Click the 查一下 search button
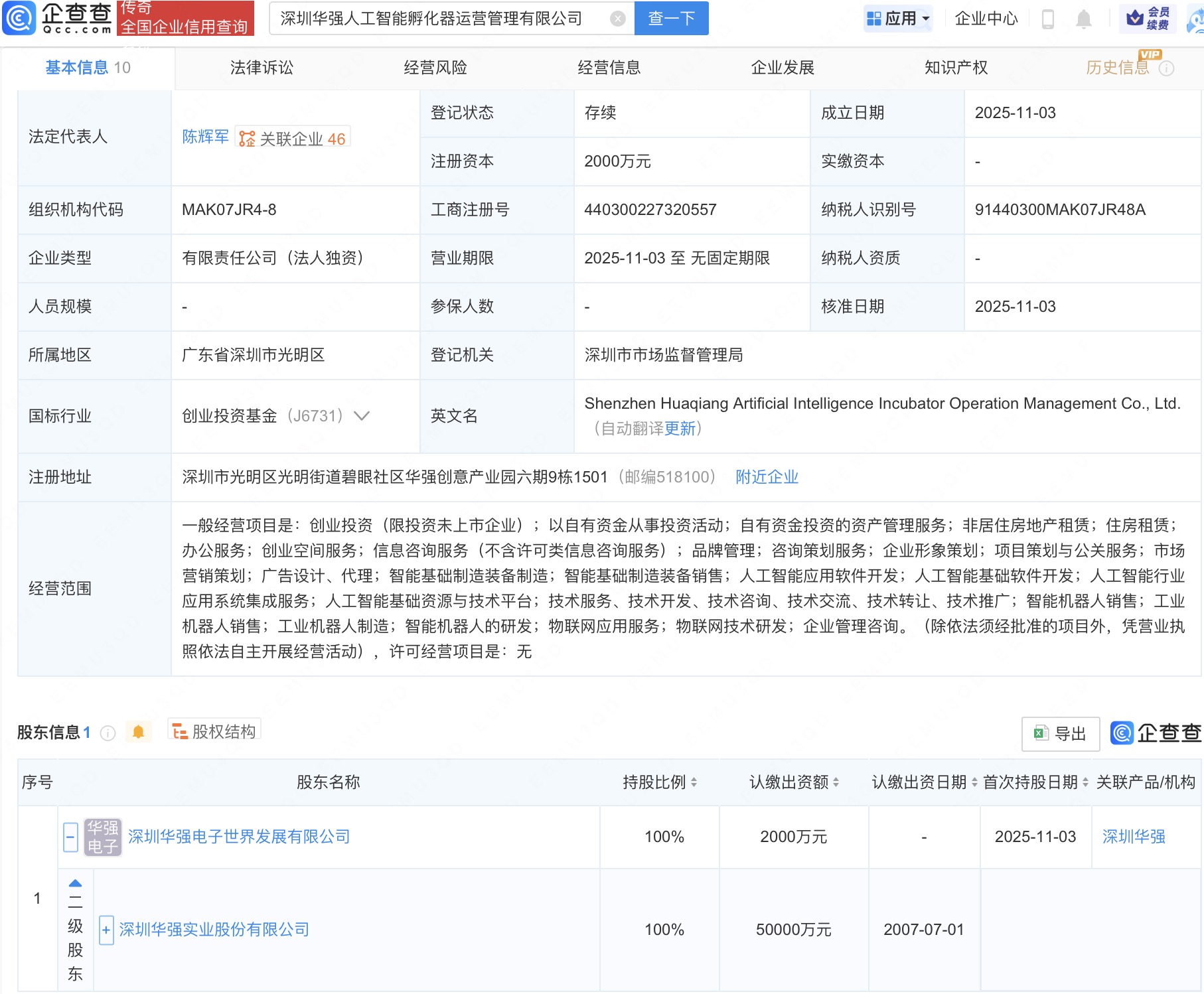The width and height of the screenshot is (1204, 994). (x=671, y=19)
